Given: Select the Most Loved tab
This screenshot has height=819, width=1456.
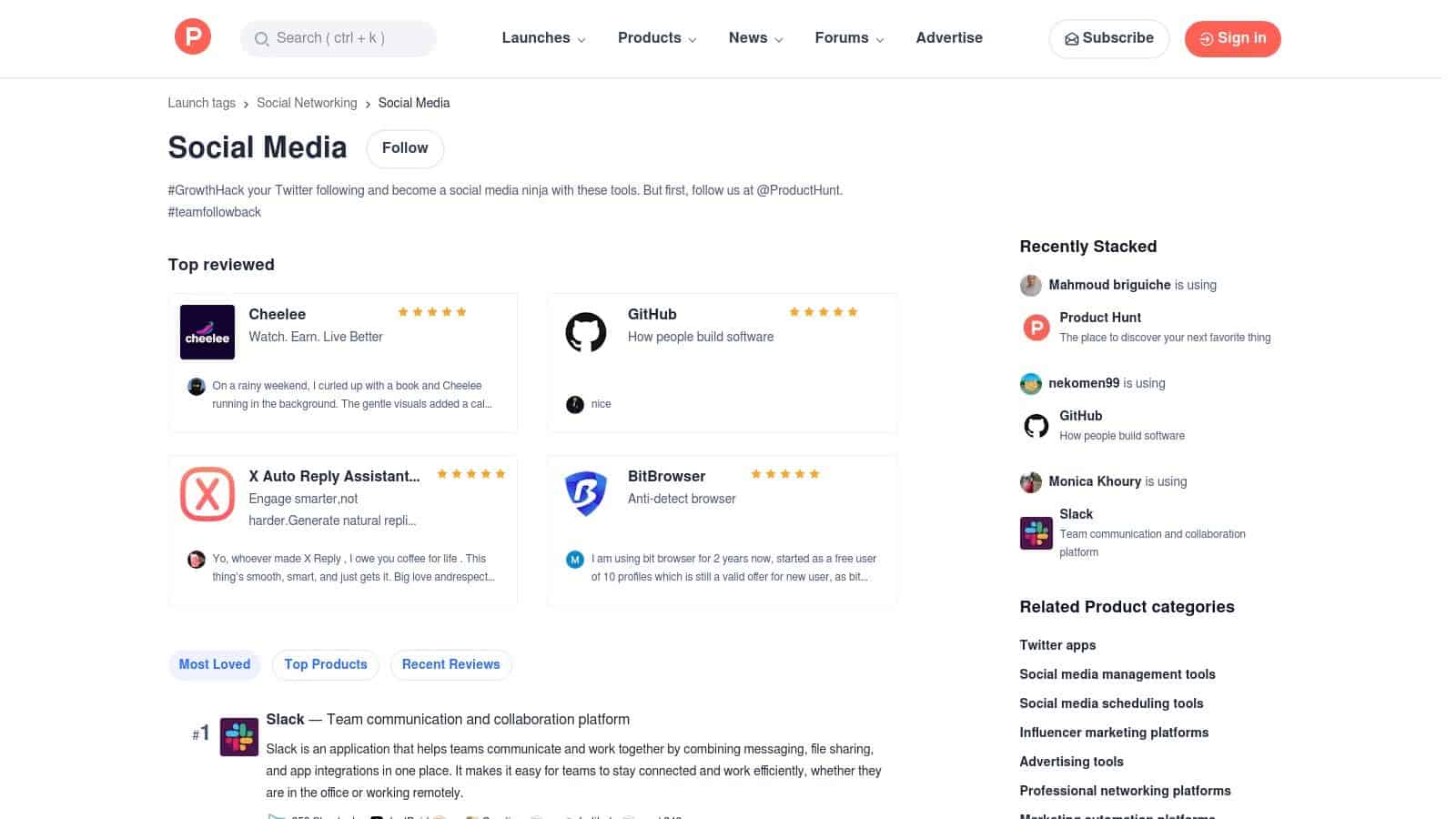Looking at the screenshot, I should (215, 664).
